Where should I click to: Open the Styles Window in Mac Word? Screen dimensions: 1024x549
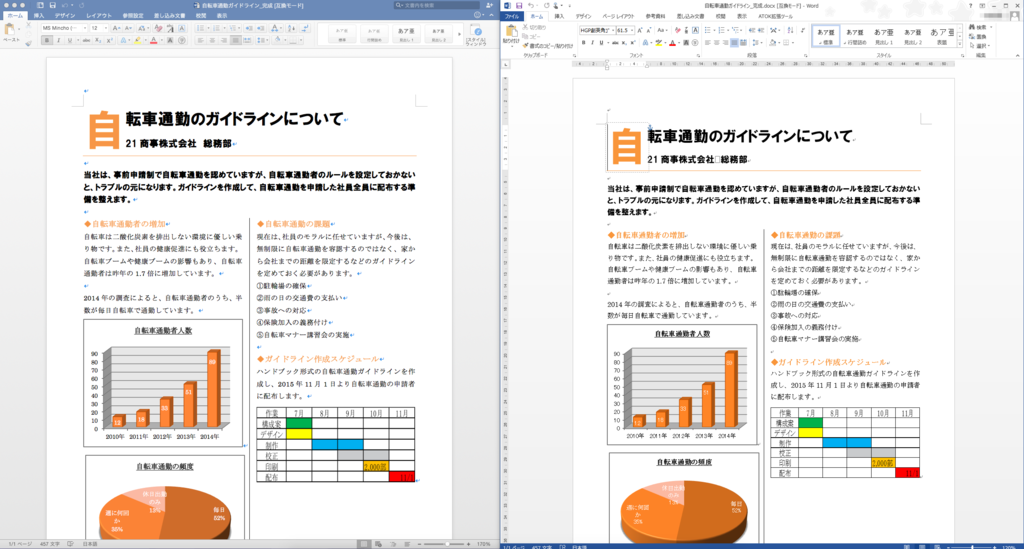click(477, 35)
